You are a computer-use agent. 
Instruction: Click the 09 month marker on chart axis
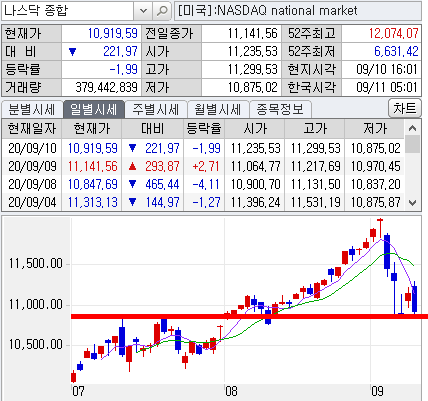pyautogui.click(x=377, y=390)
